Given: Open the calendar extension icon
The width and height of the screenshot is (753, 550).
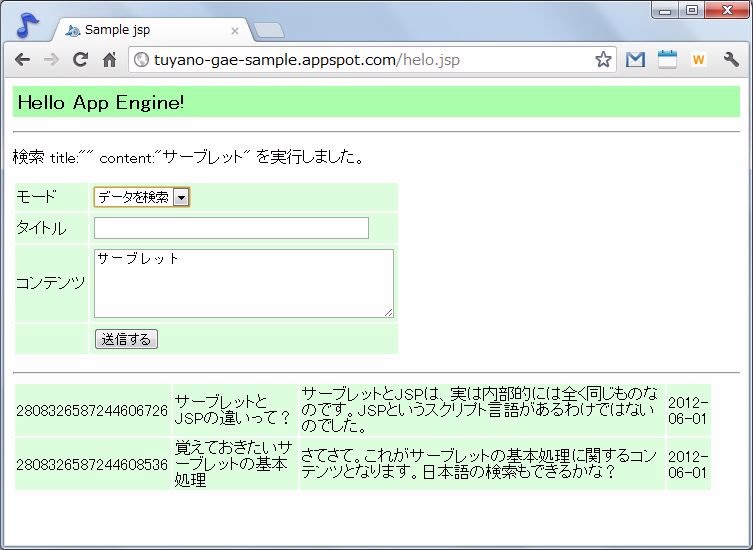Looking at the screenshot, I should point(667,60).
